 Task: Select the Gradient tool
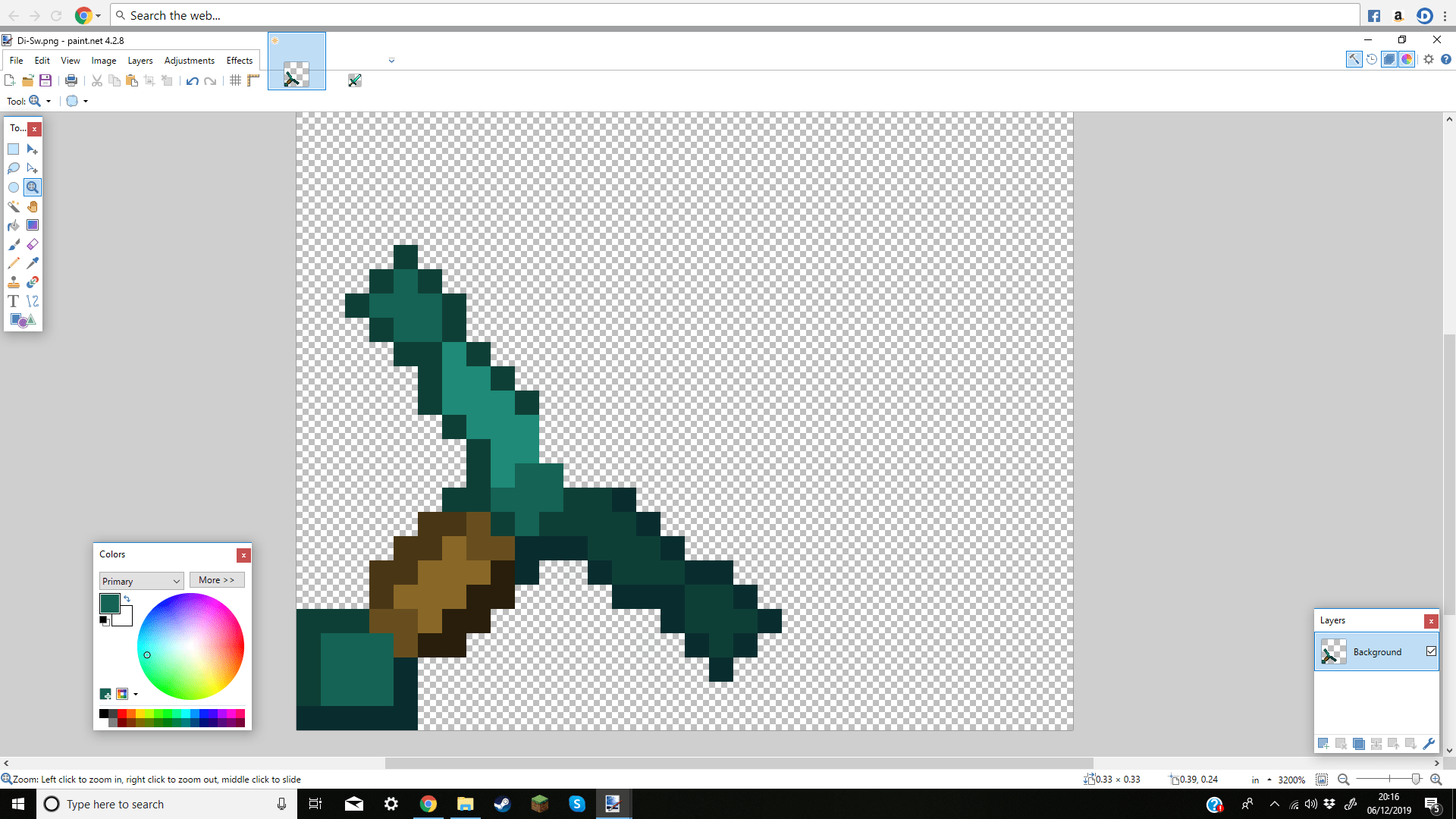click(x=32, y=225)
